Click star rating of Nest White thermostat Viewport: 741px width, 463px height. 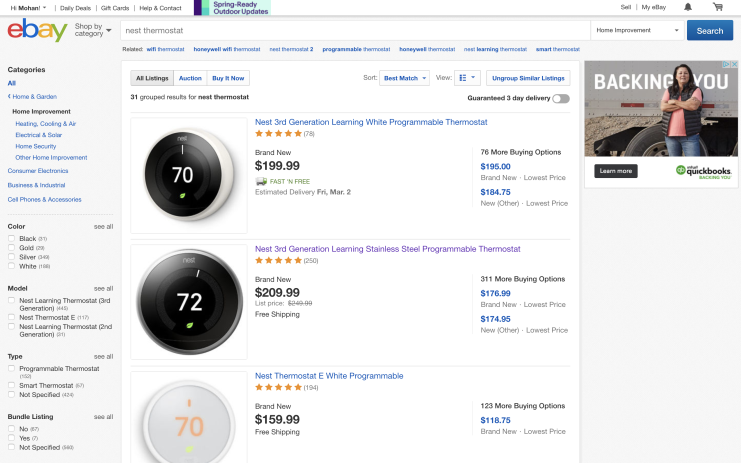click(278, 134)
